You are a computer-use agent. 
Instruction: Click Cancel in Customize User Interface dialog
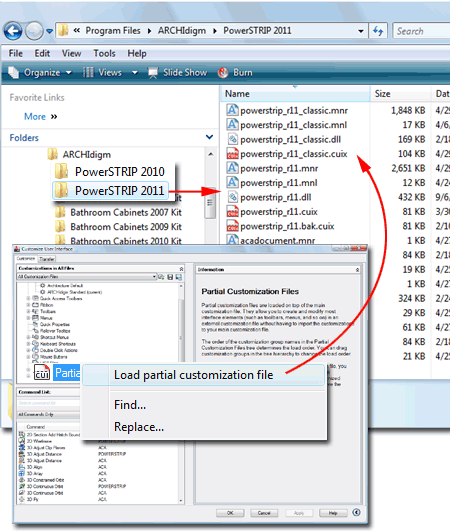(x=264, y=513)
